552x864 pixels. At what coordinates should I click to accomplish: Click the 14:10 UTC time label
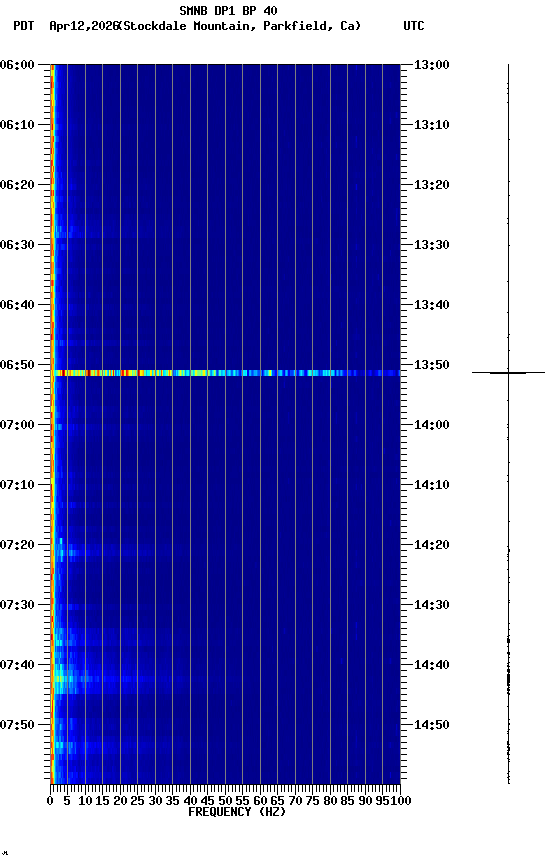click(x=432, y=485)
